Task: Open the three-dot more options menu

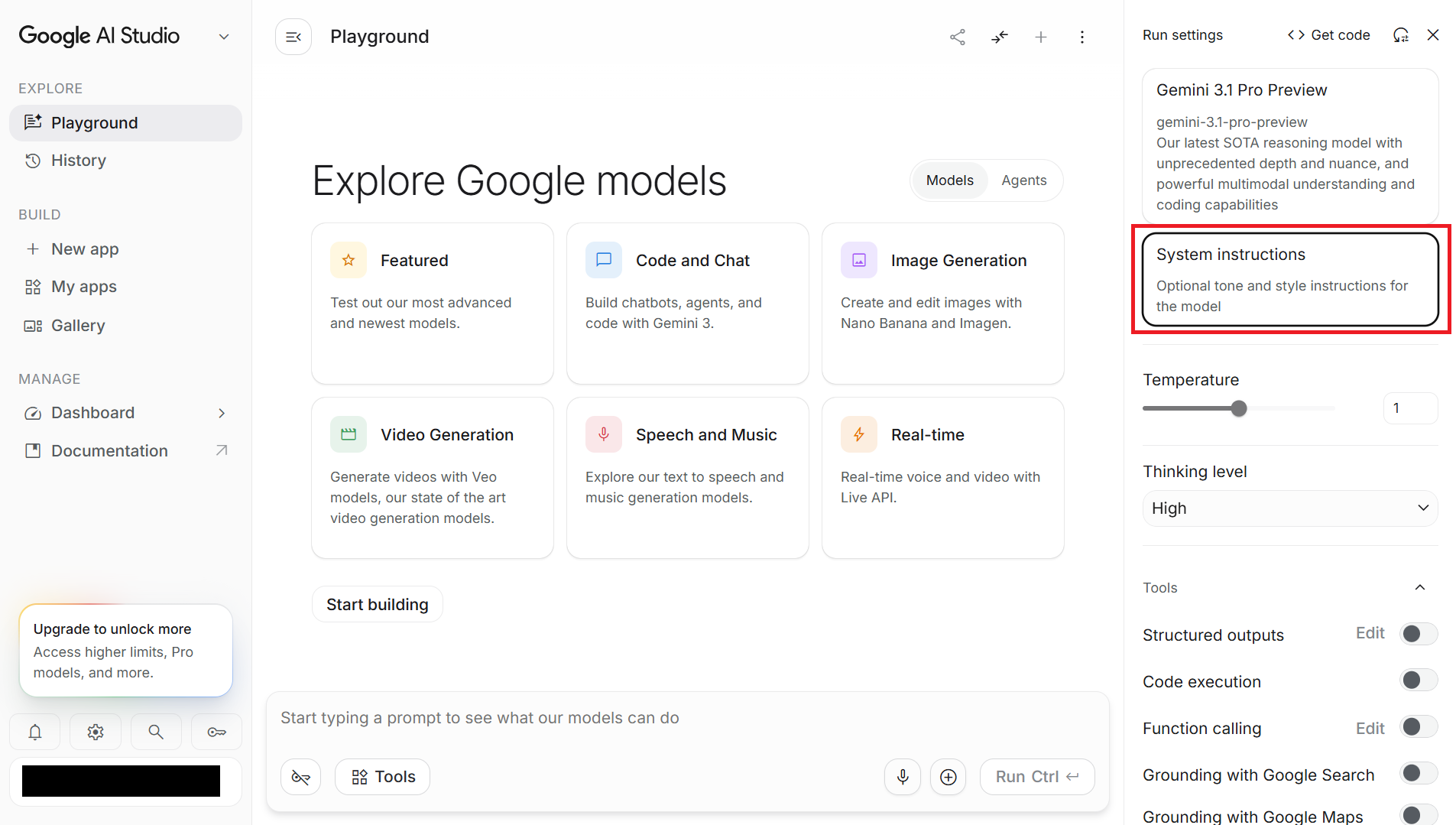Action: point(1082,37)
